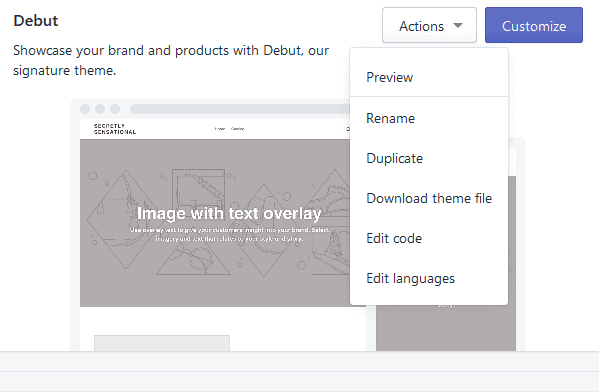Click the Customize button
The width and height of the screenshot is (599, 392).
534,25
